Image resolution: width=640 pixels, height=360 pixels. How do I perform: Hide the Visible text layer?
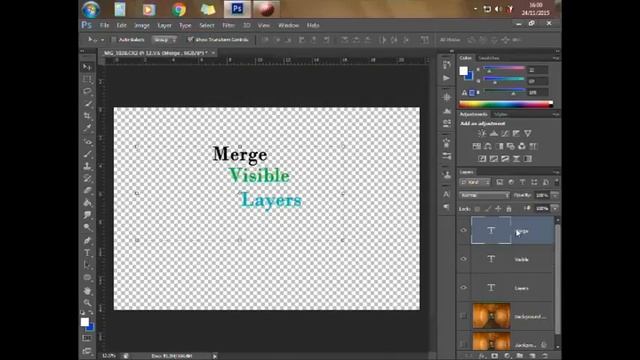click(463, 259)
